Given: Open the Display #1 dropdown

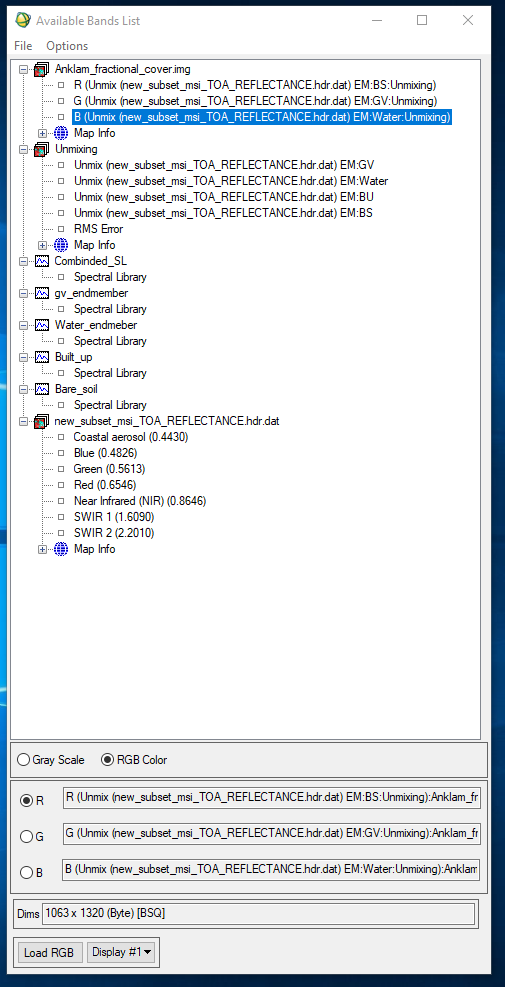Looking at the screenshot, I should click(123, 952).
